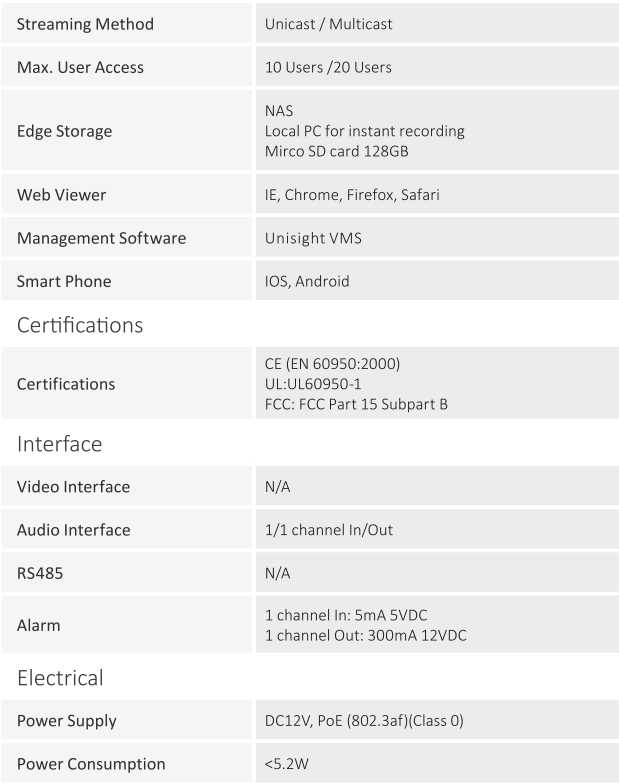Click the Streaming Method label

(x=85, y=24)
